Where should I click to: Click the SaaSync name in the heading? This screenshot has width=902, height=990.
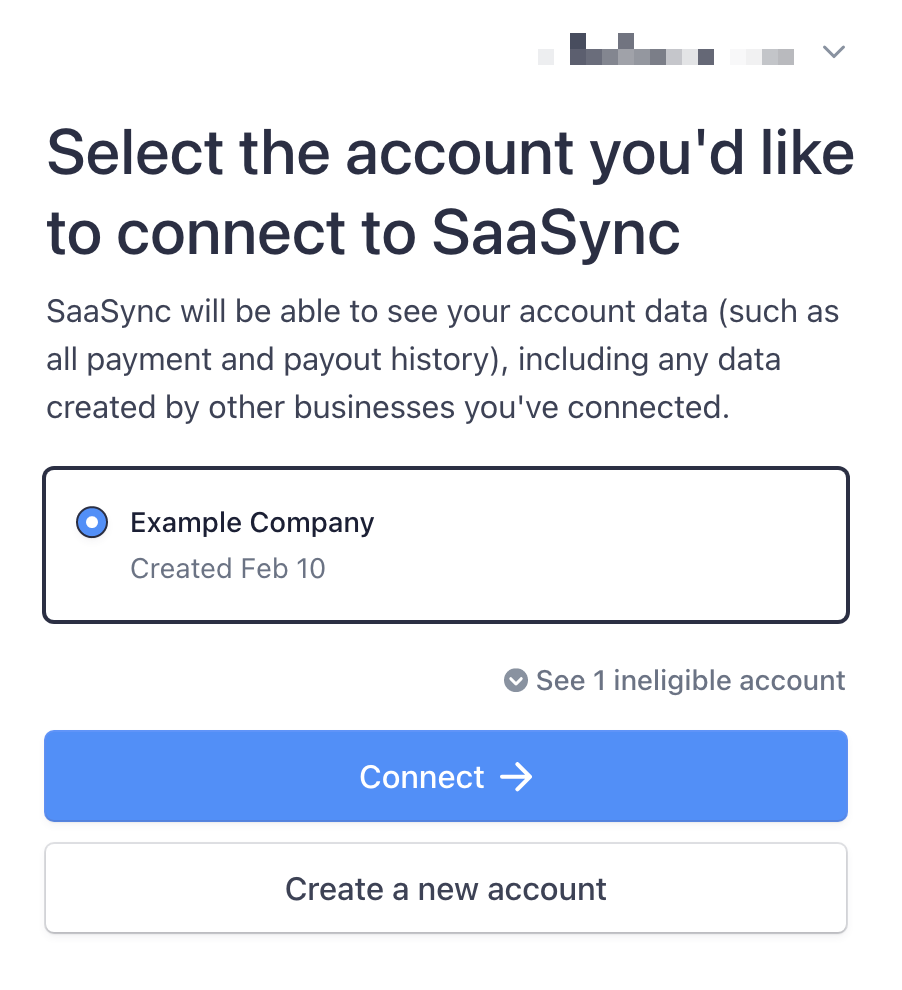click(x=555, y=234)
